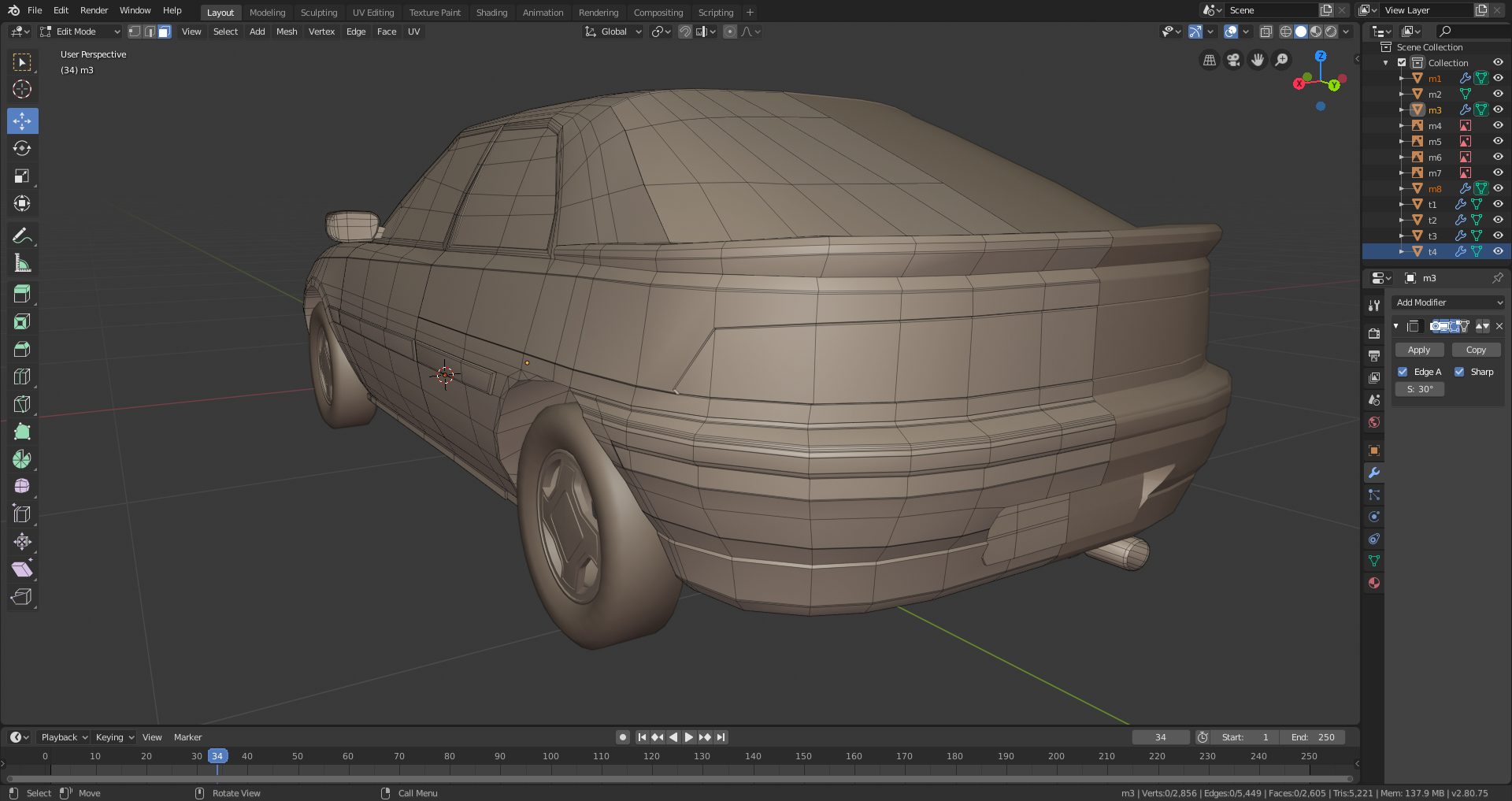
Task: Click the camera view icon in viewport
Action: (x=1233, y=60)
